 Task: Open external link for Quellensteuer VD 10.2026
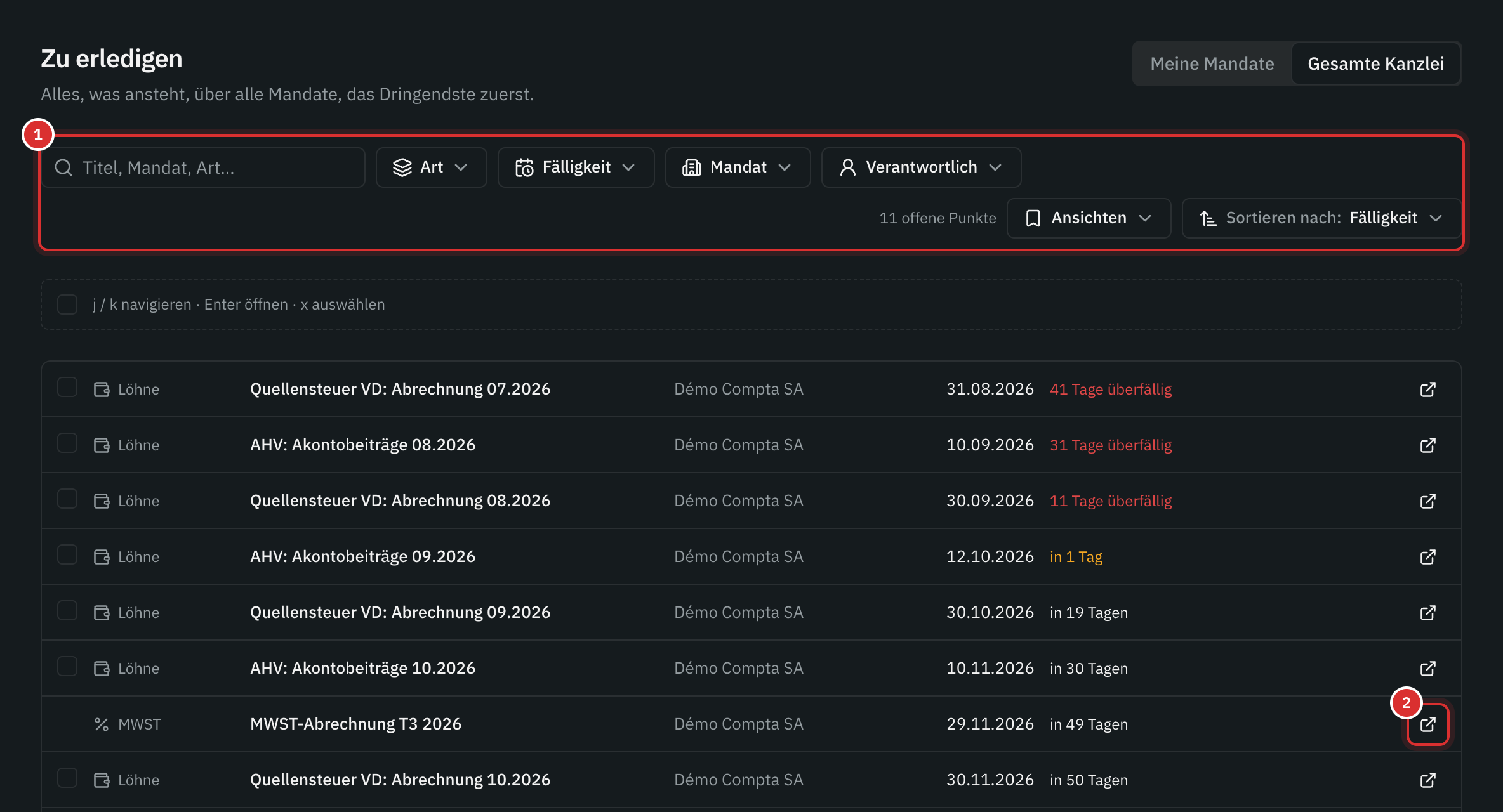pyautogui.click(x=1427, y=780)
